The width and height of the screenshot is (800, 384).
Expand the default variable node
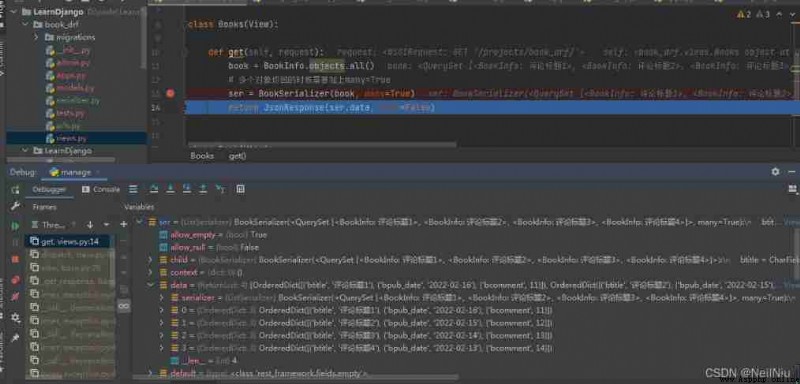150,374
